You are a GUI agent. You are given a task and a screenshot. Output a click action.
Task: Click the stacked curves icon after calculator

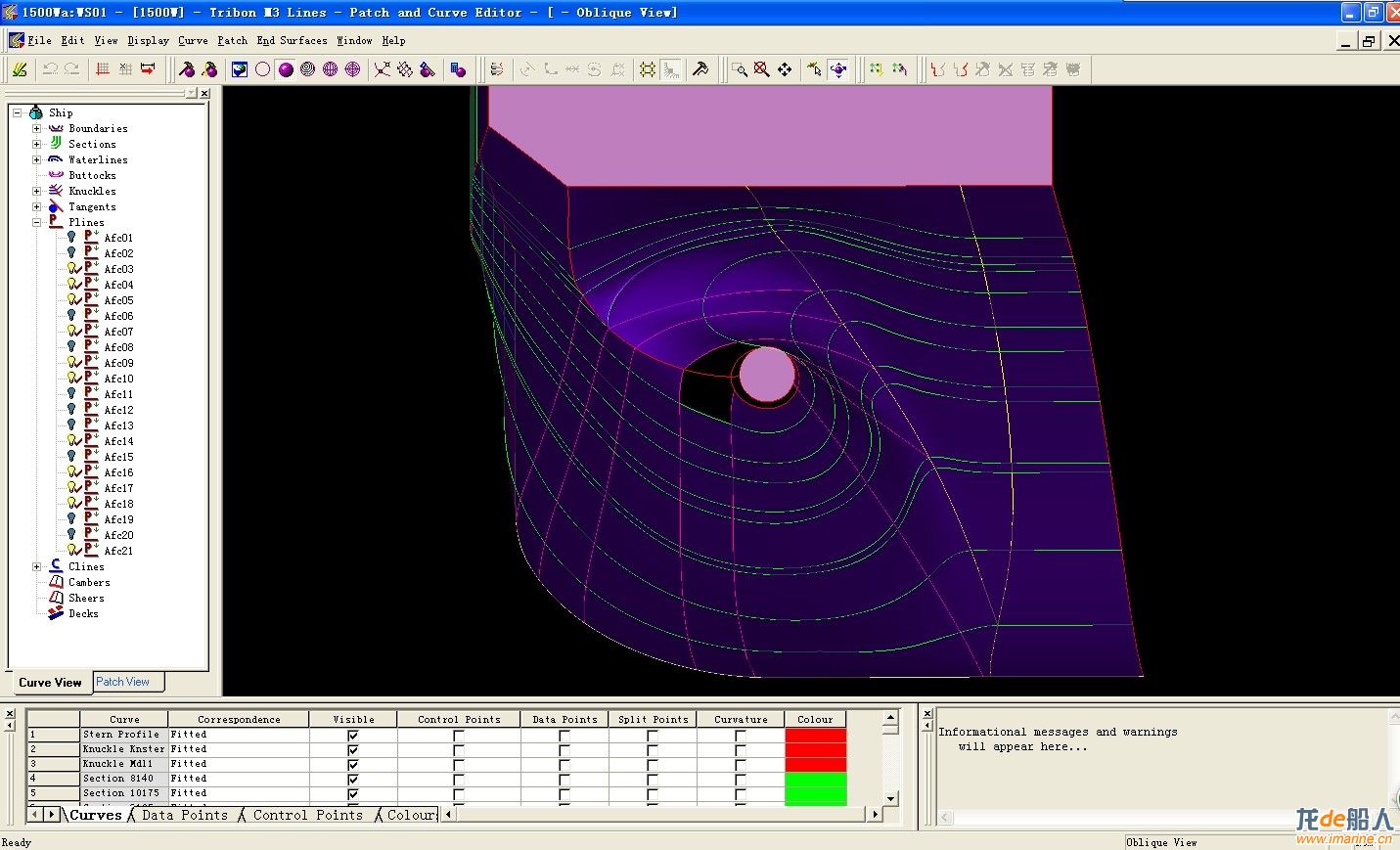coord(497,69)
